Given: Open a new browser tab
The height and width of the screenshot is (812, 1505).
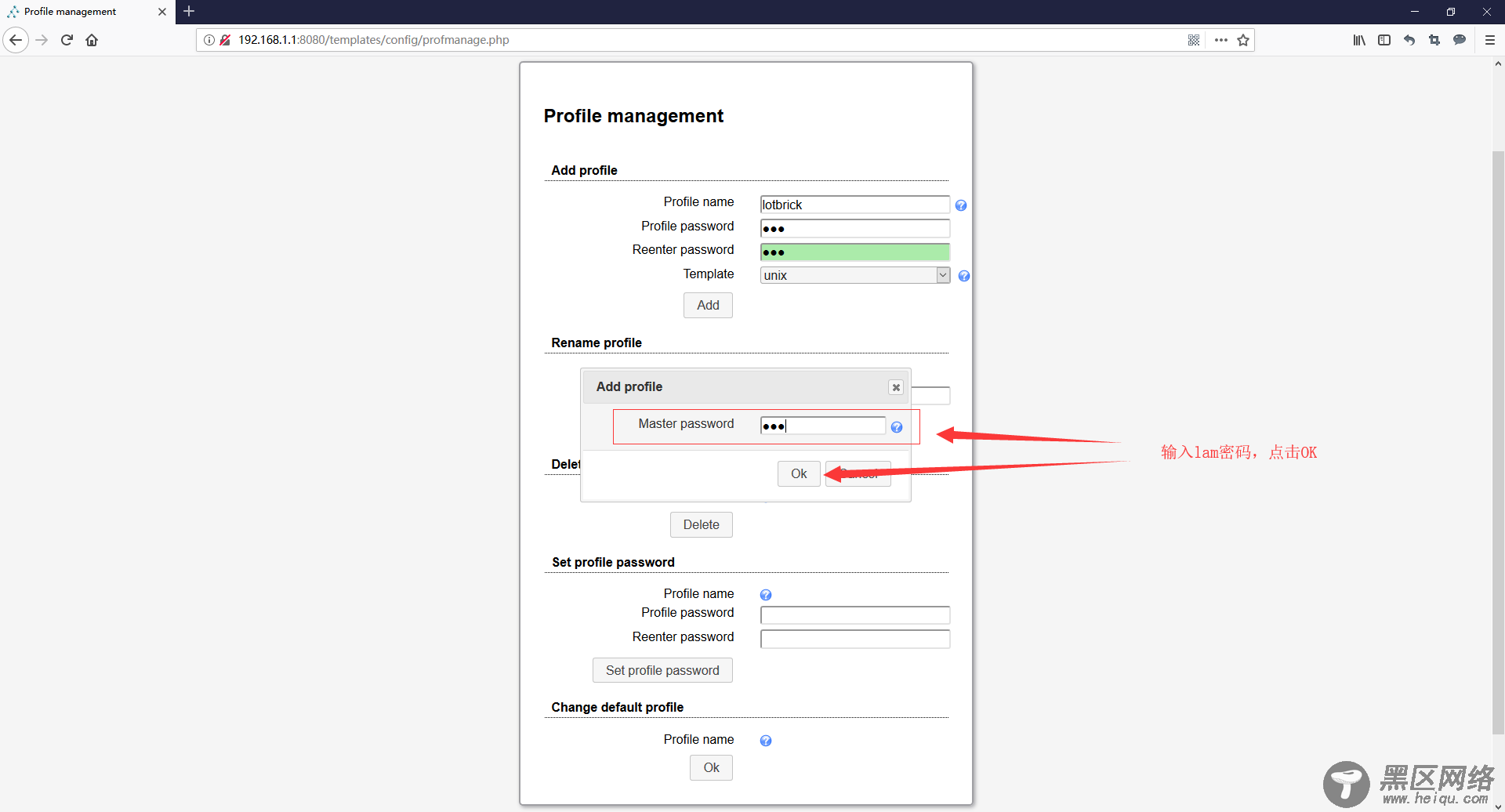Looking at the screenshot, I should (189, 11).
